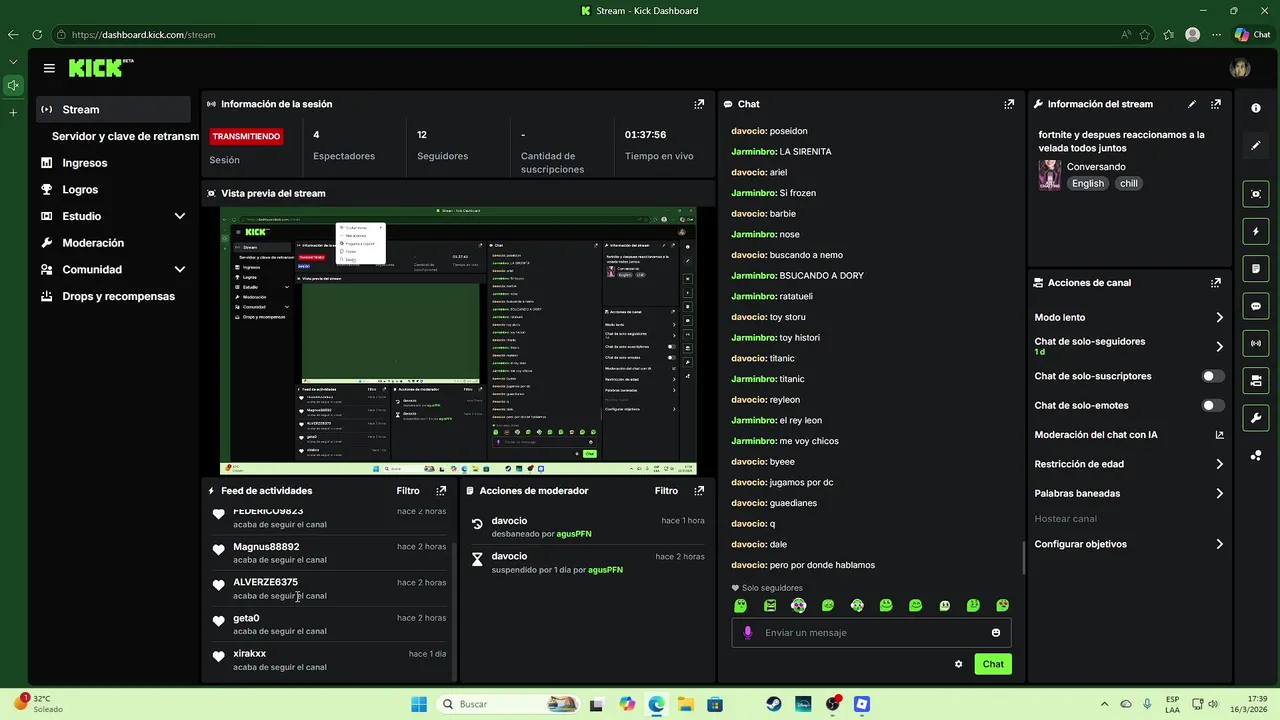Open chat settings gear icon
The image size is (1280, 720).
point(958,664)
